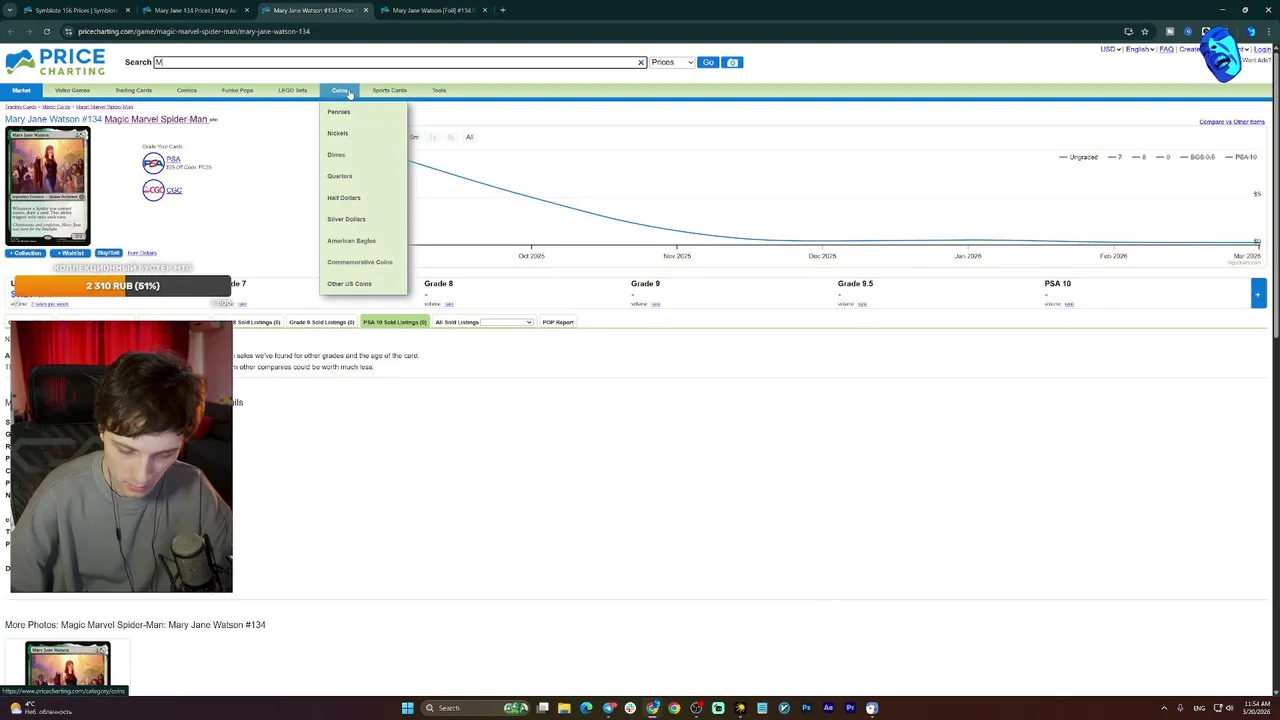Choose Silver Dollars from the Coins menu
This screenshot has width=1280, height=720.
pos(347,219)
